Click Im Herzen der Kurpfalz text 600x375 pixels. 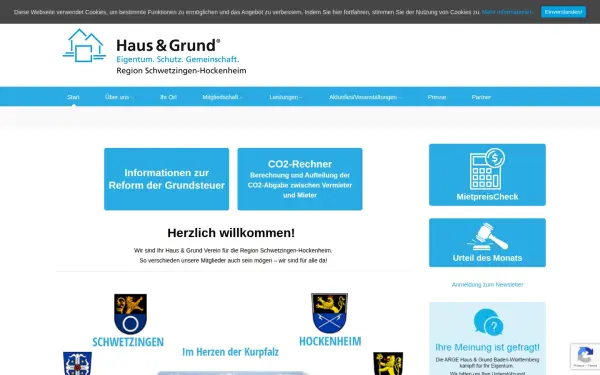tap(230, 352)
